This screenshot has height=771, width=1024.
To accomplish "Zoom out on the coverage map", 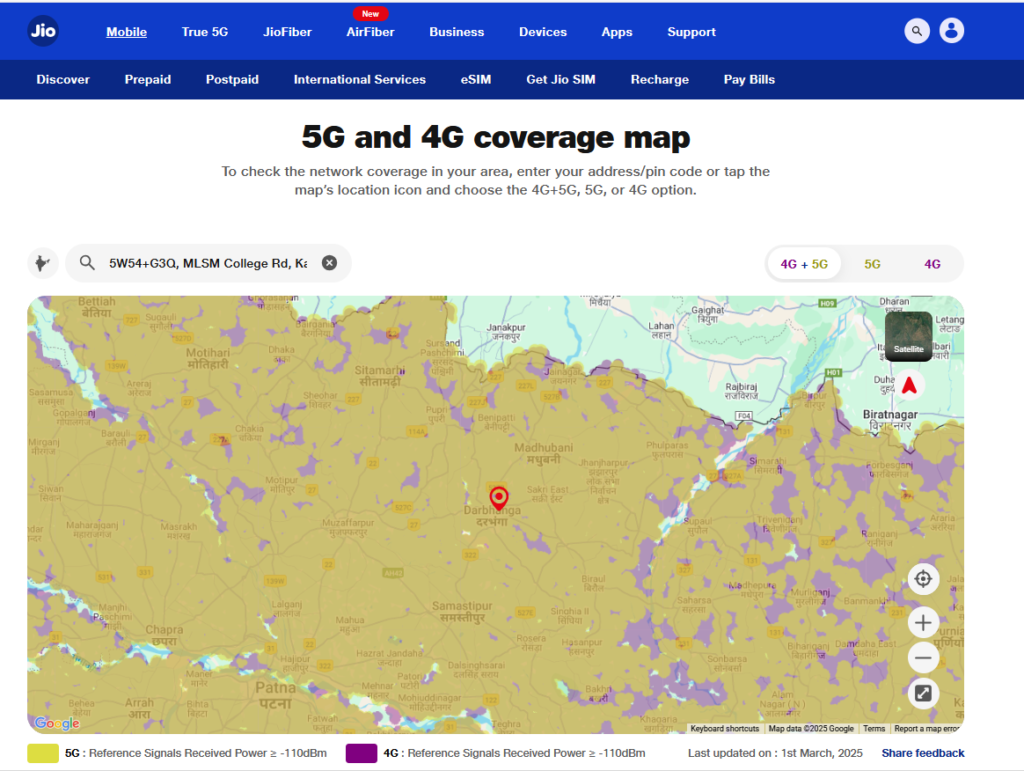I will [923, 657].
